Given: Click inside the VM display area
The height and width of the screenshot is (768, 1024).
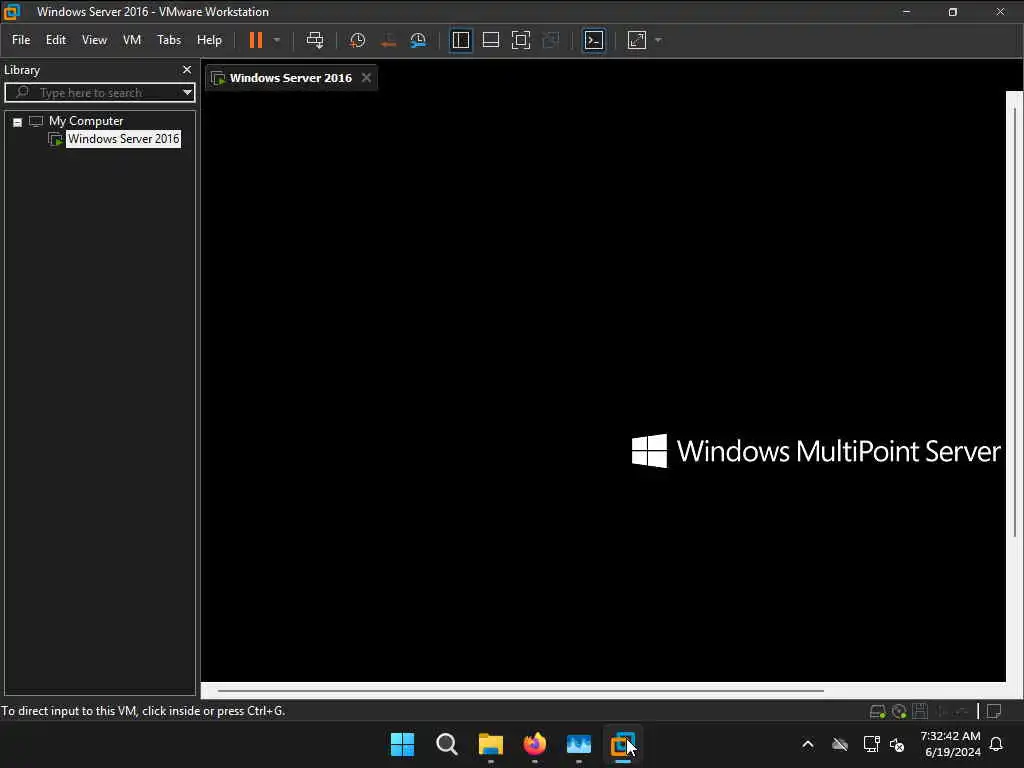Looking at the screenshot, I should 603,385.
